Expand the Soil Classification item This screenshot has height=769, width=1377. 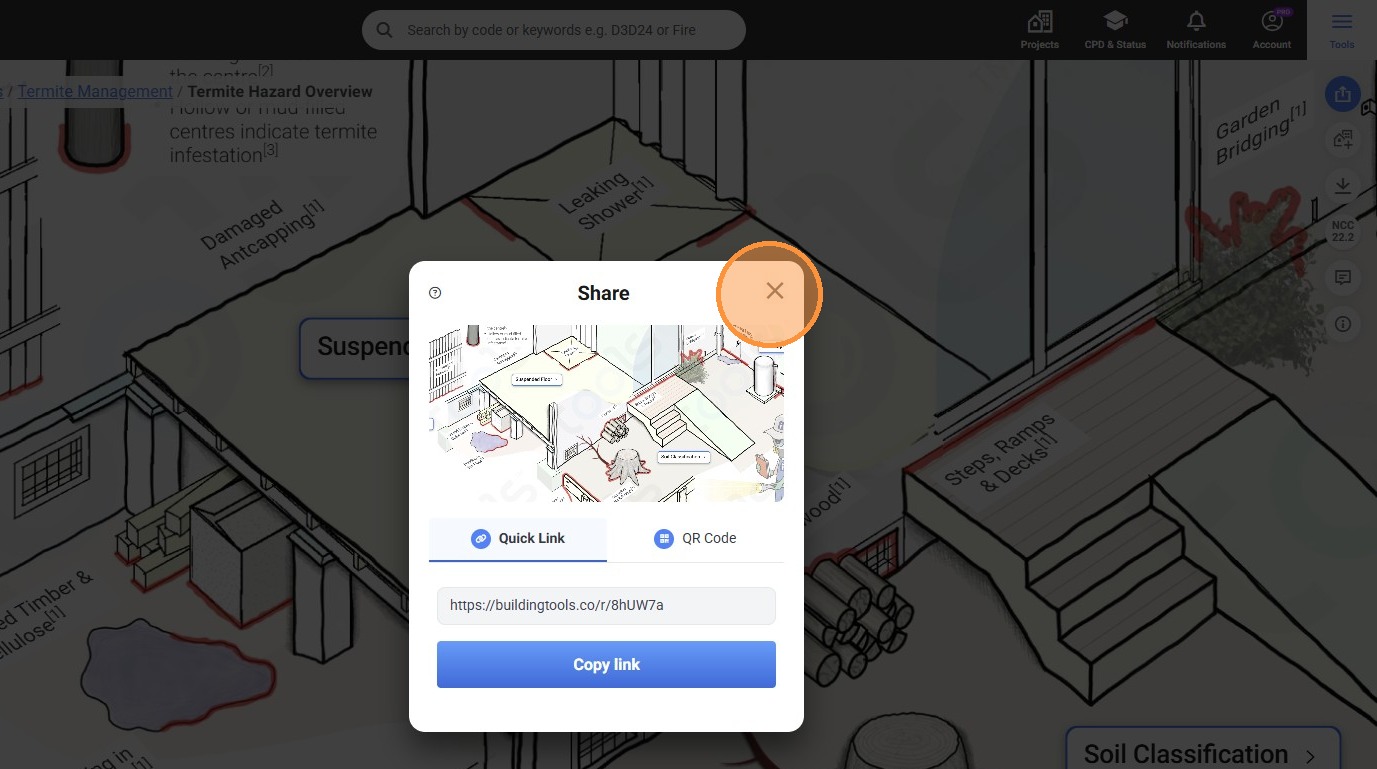pyautogui.click(x=1201, y=752)
